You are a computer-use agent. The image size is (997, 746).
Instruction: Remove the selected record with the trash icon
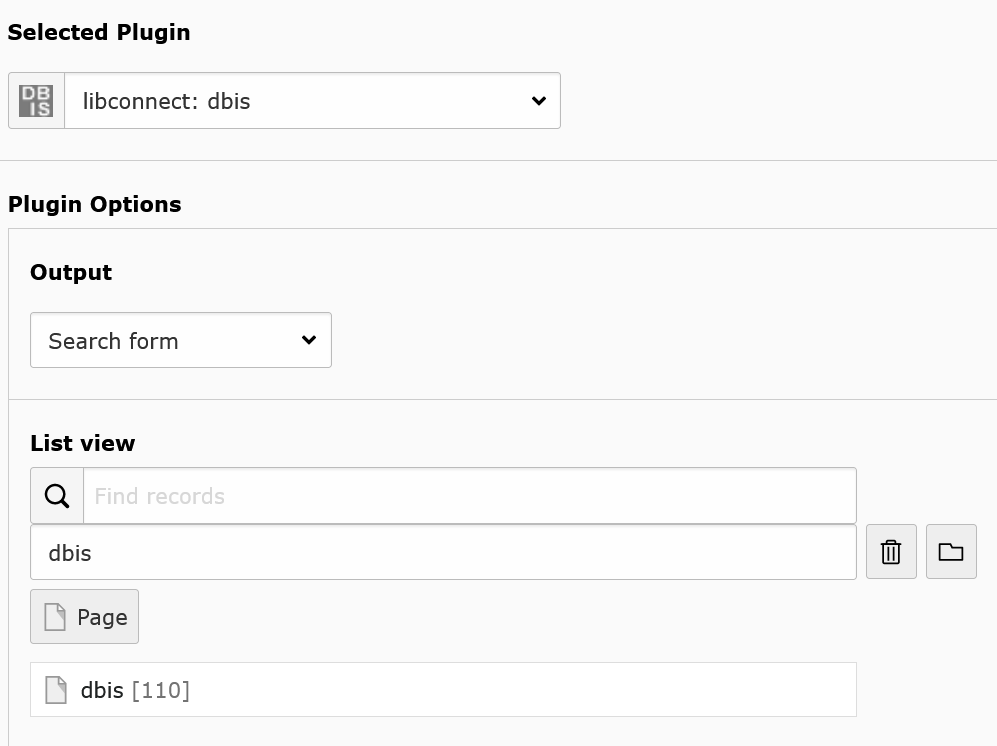[891, 552]
